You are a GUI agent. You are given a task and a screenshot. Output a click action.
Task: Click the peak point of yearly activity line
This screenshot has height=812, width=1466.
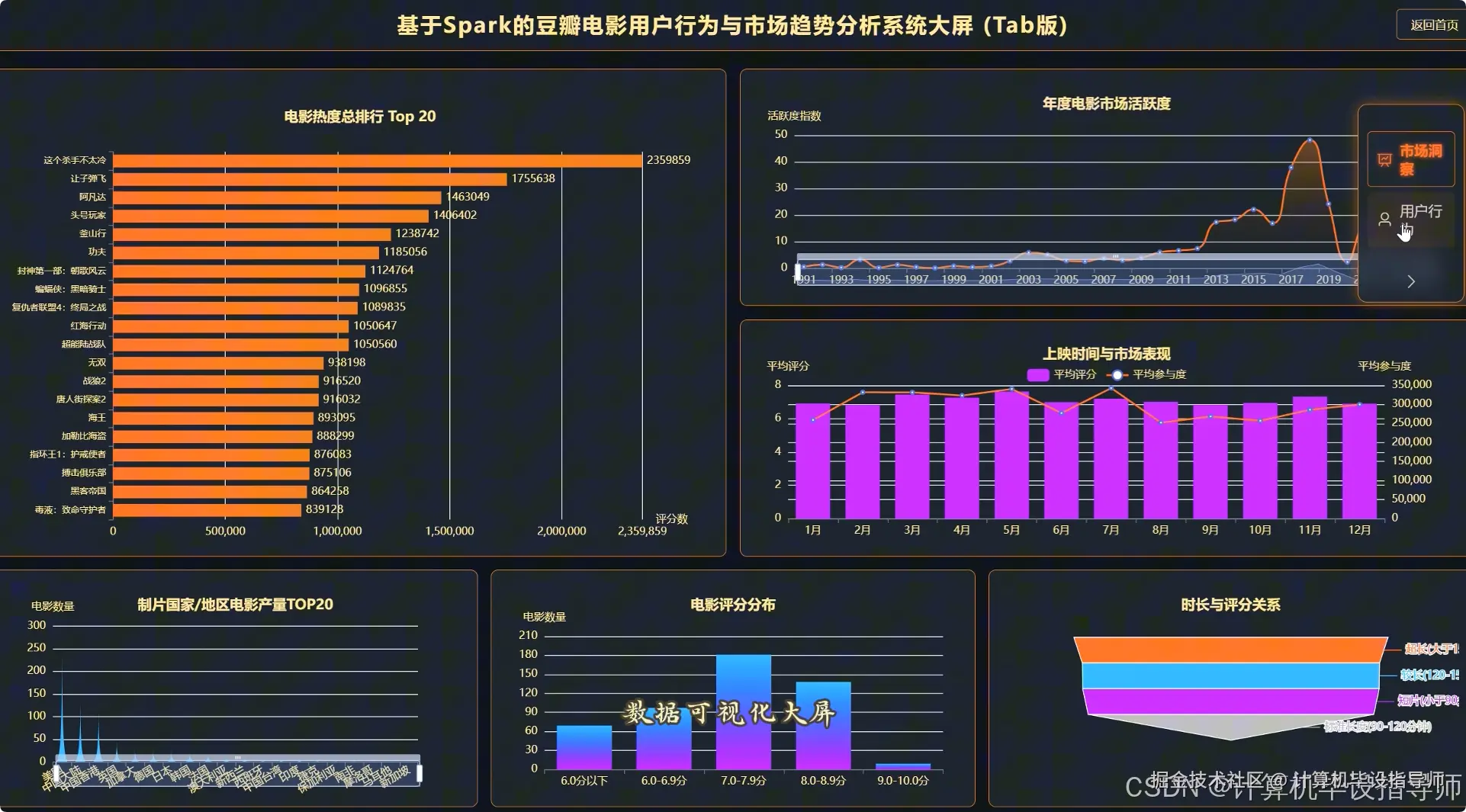click(1310, 140)
